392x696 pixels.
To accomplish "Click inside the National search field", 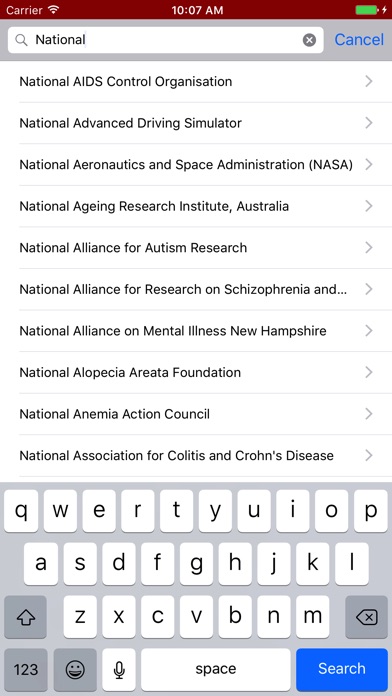I will click(166, 40).
